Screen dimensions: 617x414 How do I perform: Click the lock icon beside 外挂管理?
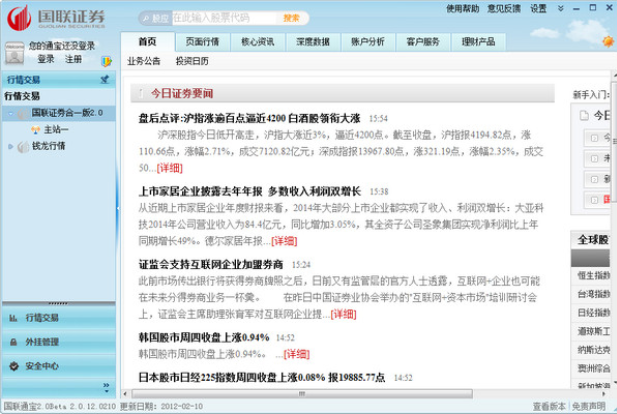pyautogui.click(x=13, y=342)
